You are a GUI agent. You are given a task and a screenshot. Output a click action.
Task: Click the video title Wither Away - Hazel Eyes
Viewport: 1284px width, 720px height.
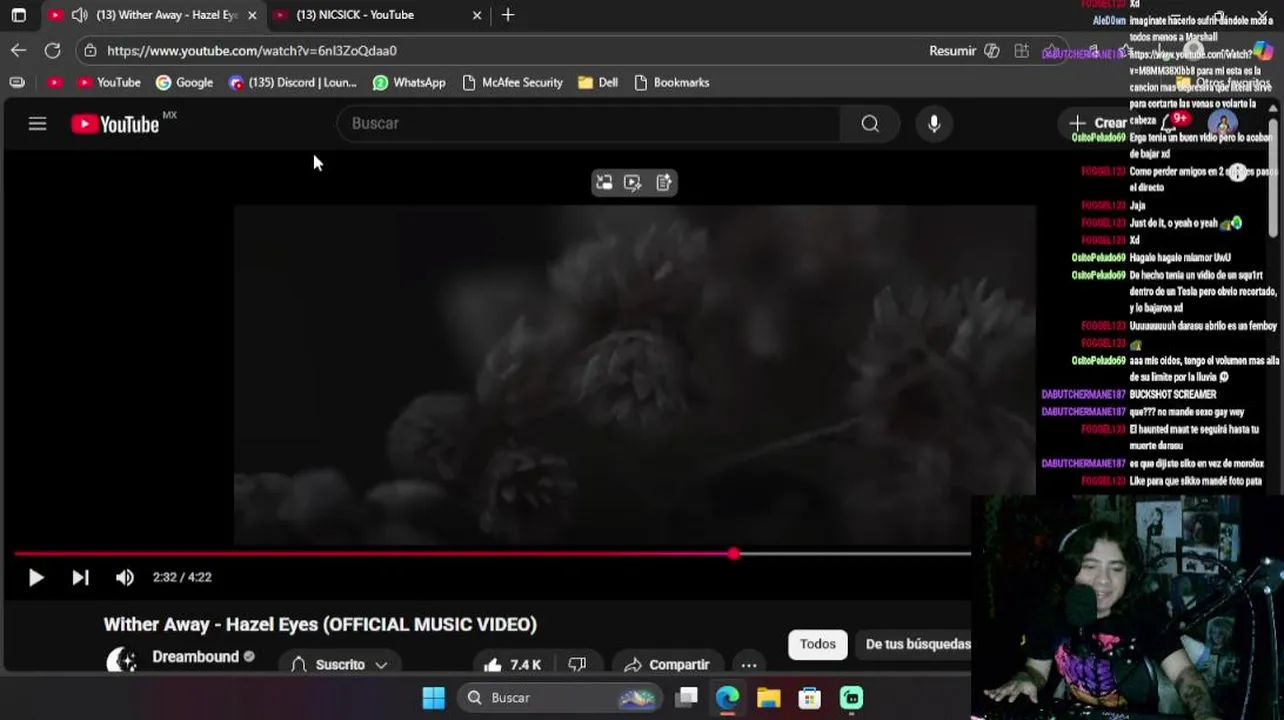coord(320,624)
